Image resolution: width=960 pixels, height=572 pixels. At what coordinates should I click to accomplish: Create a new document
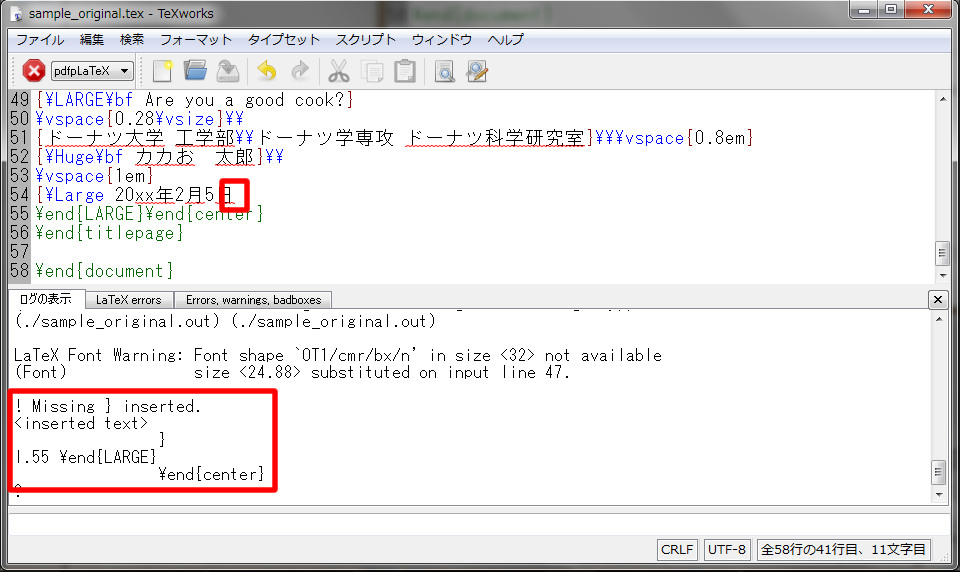point(163,71)
